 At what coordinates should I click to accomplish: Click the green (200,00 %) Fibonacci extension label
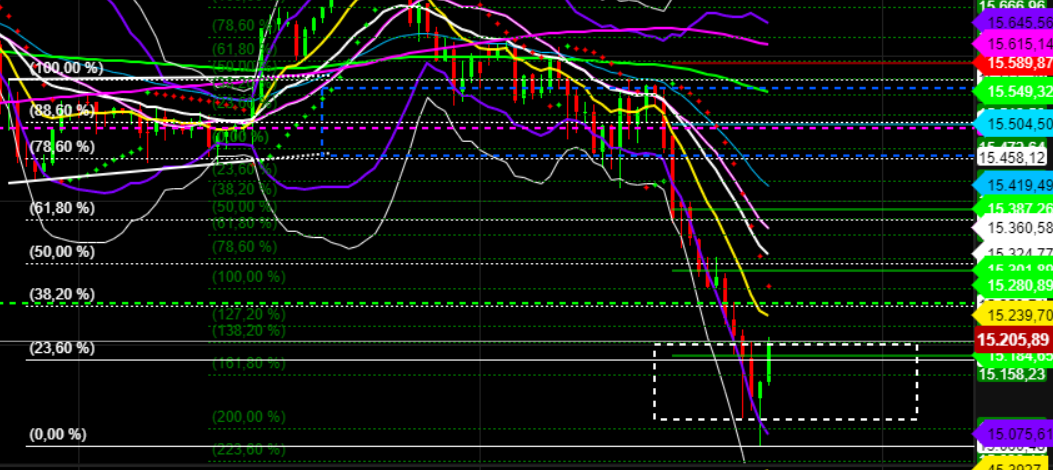(248, 416)
